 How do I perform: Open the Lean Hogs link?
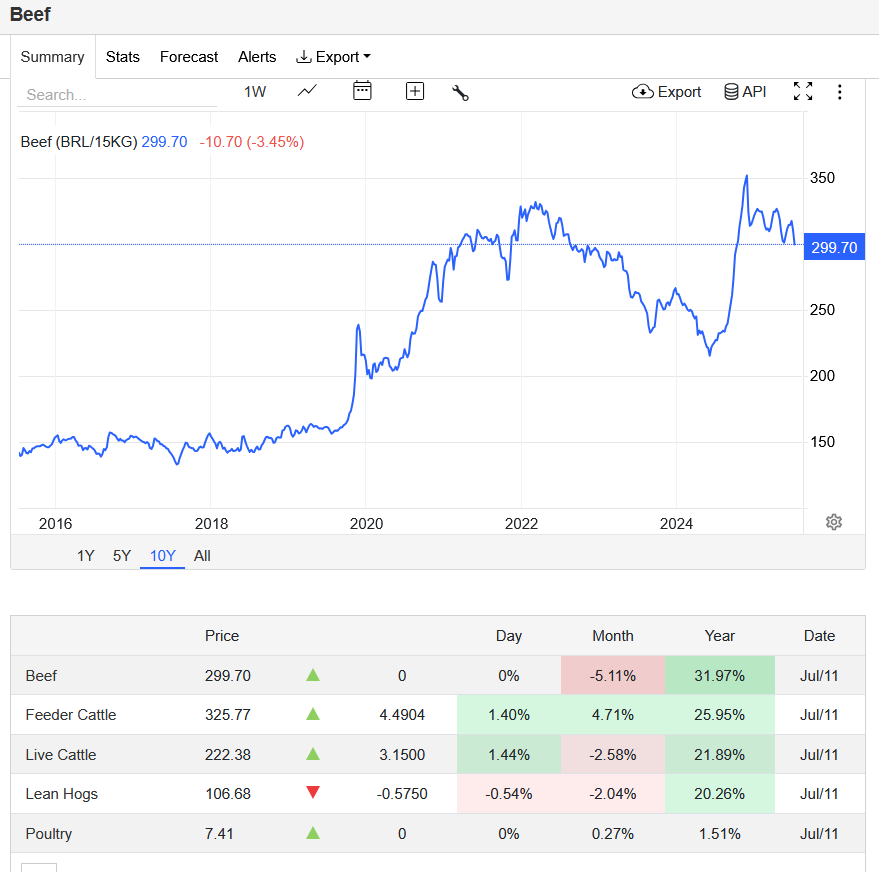(62, 794)
